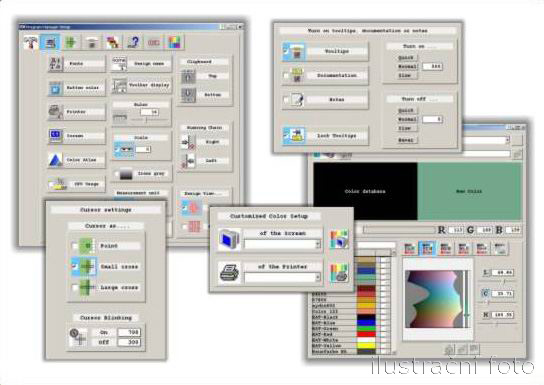This screenshot has width=544, height=385.
Task: Open the question mark help tab icon
Action: coord(134,42)
